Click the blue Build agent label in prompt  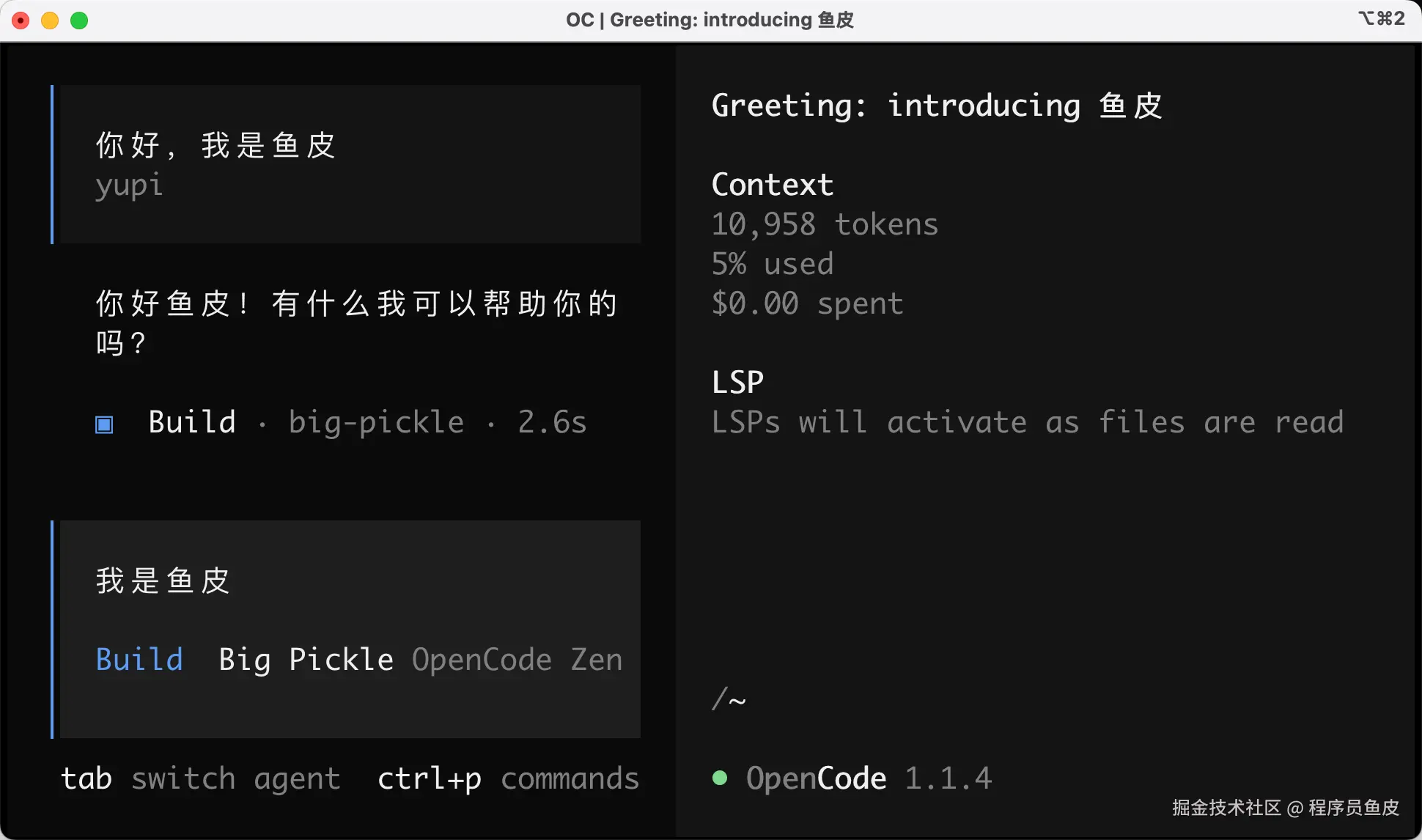click(139, 660)
